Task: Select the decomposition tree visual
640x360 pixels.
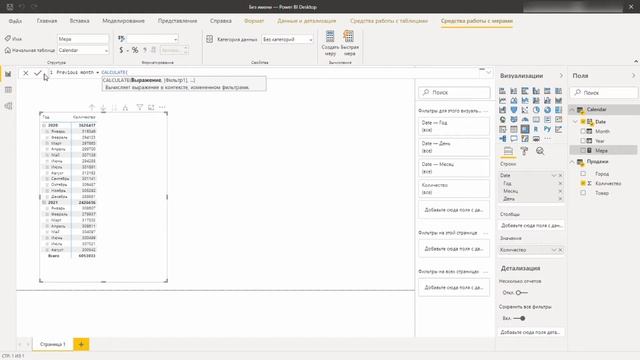Action: tap(502, 139)
